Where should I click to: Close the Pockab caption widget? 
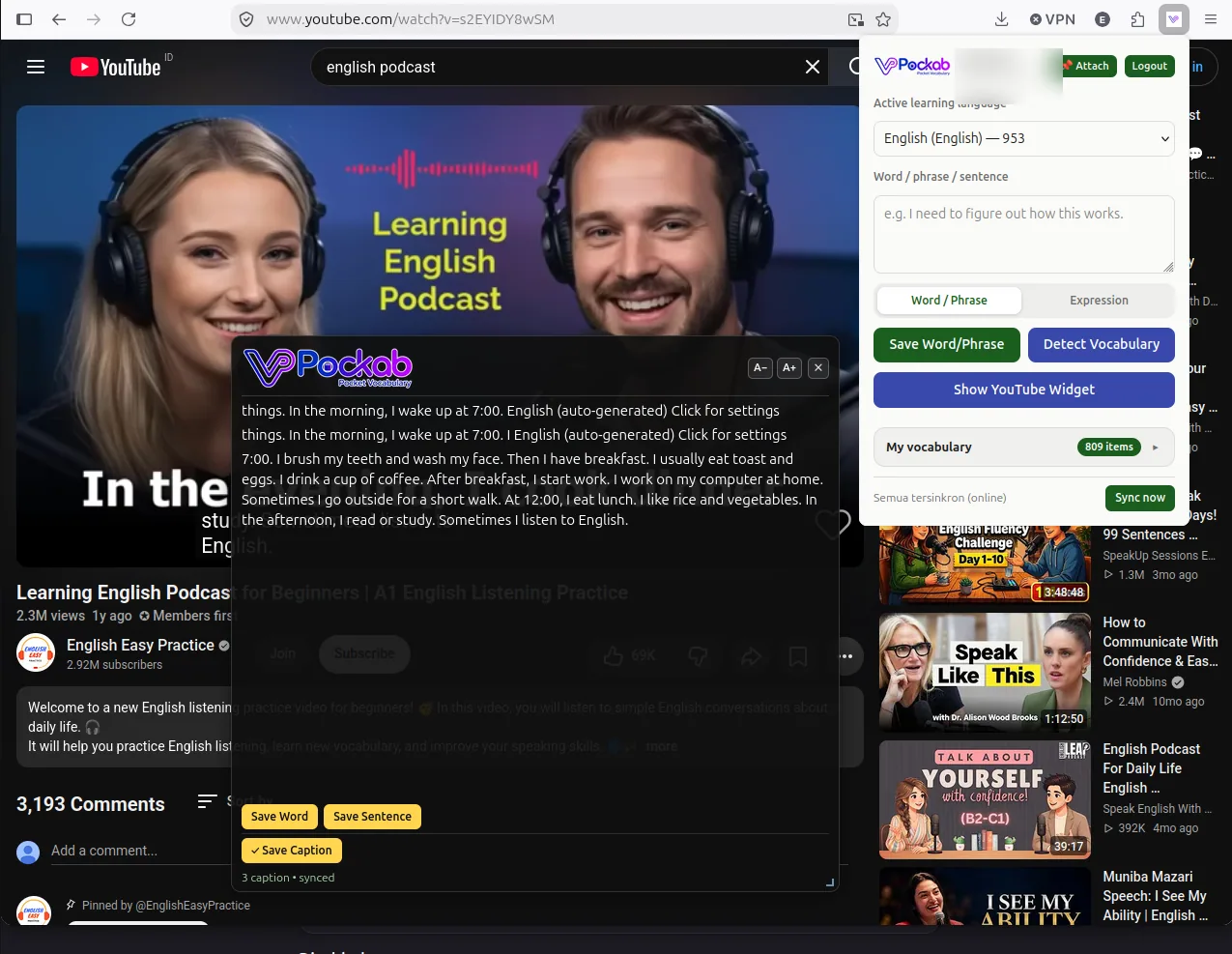(818, 367)
